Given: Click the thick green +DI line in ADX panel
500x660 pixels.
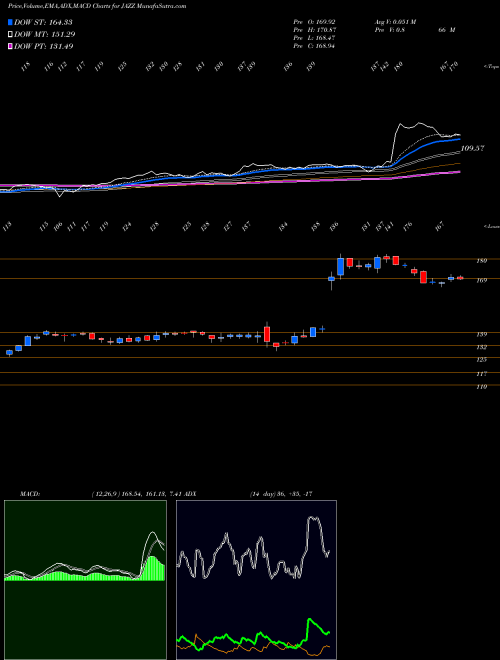Looking at the screenshot, I should pyautogui.click(x=310, y=620).
